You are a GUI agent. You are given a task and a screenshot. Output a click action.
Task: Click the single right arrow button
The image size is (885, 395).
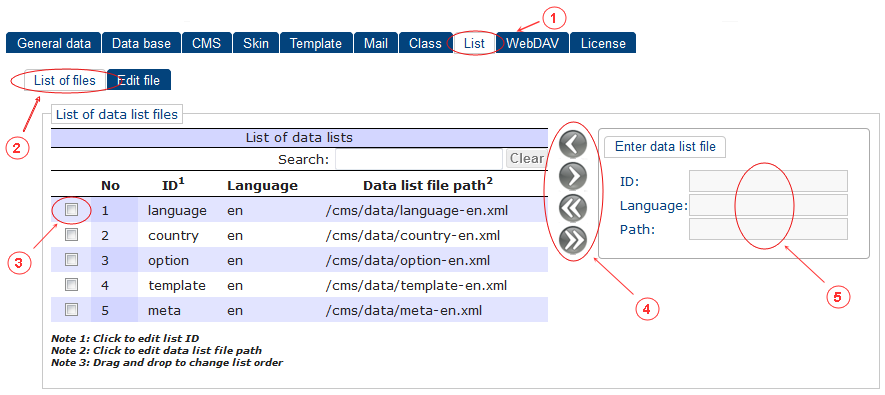573,177
